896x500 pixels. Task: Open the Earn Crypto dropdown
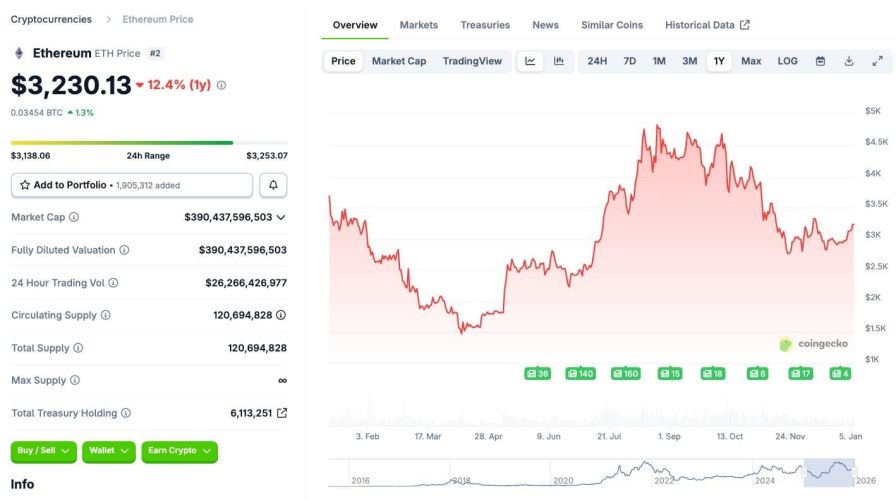pyautogui.click(x=179, y=451)
